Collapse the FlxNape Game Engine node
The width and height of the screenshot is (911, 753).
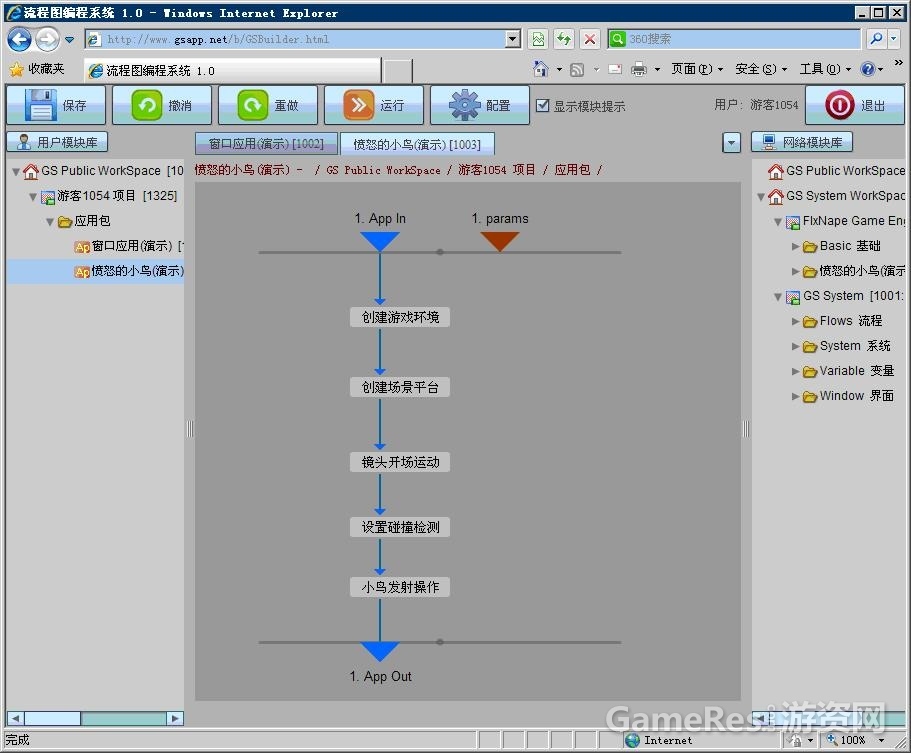(x=777, y=221)
